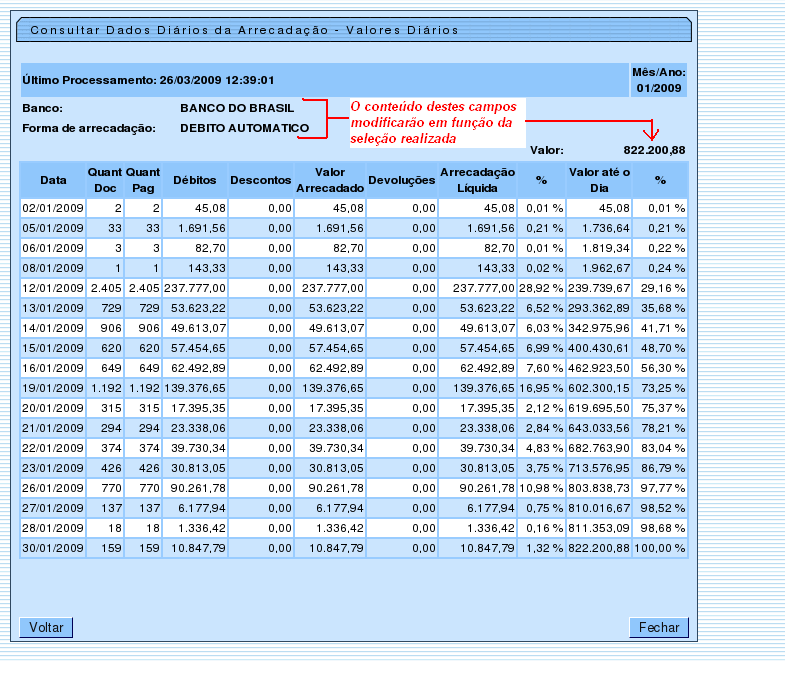Image resolution: width=797 pixels, height=678 pixels.
Task: Select the Valor Arrecadado column header
Action: [x=329, y=180]
